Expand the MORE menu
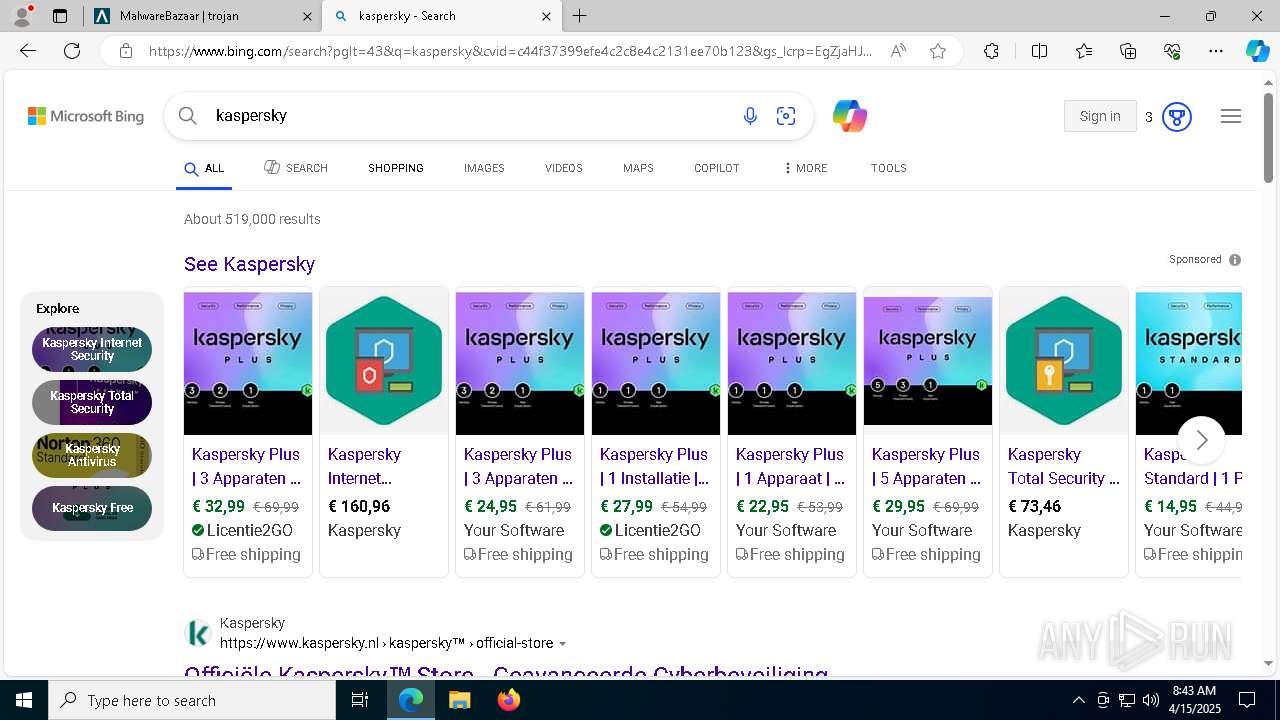 coord(805,168)
